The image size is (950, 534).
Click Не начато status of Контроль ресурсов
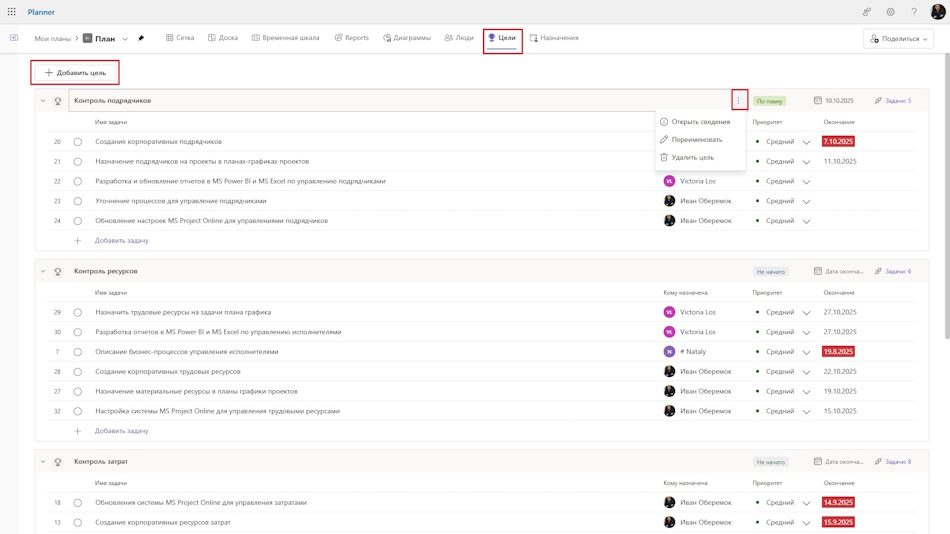point(770,272)
